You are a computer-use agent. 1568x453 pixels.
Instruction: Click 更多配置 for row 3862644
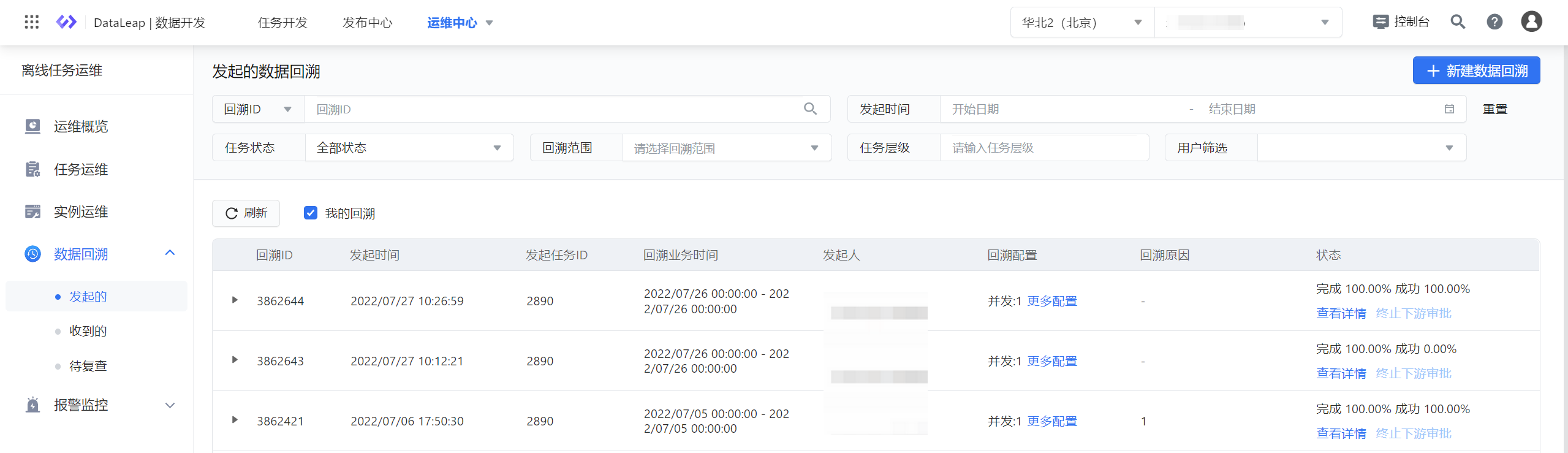point(1052,301)
